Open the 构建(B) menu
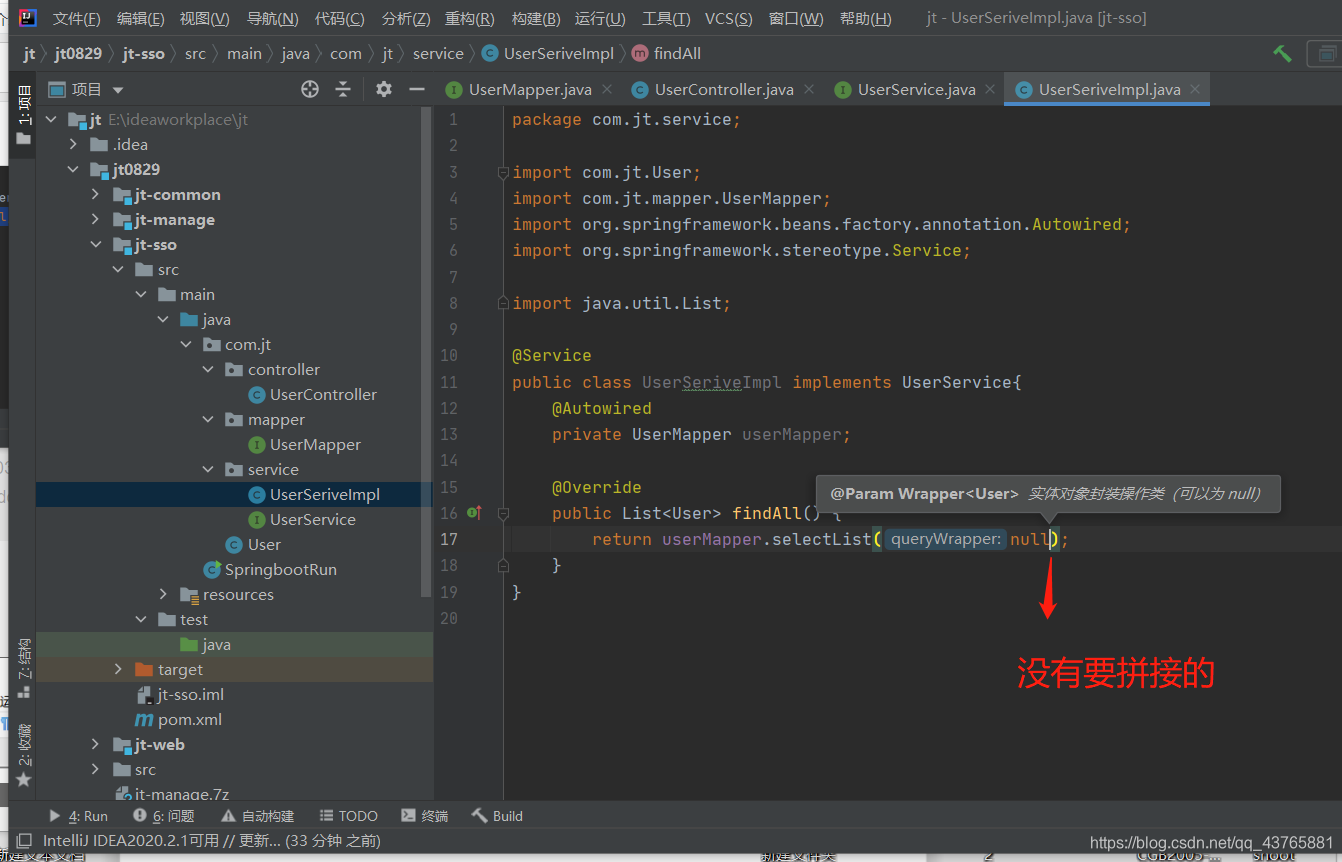 (x=536, y=19)
